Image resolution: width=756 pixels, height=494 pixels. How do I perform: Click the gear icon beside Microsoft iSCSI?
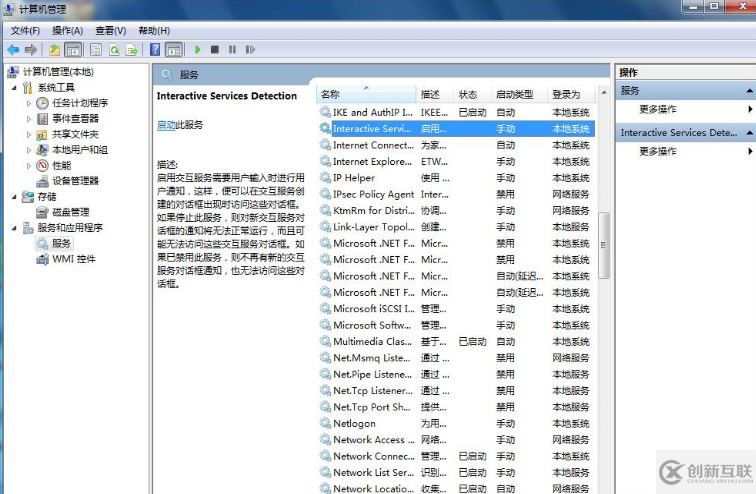coord(325,308)
